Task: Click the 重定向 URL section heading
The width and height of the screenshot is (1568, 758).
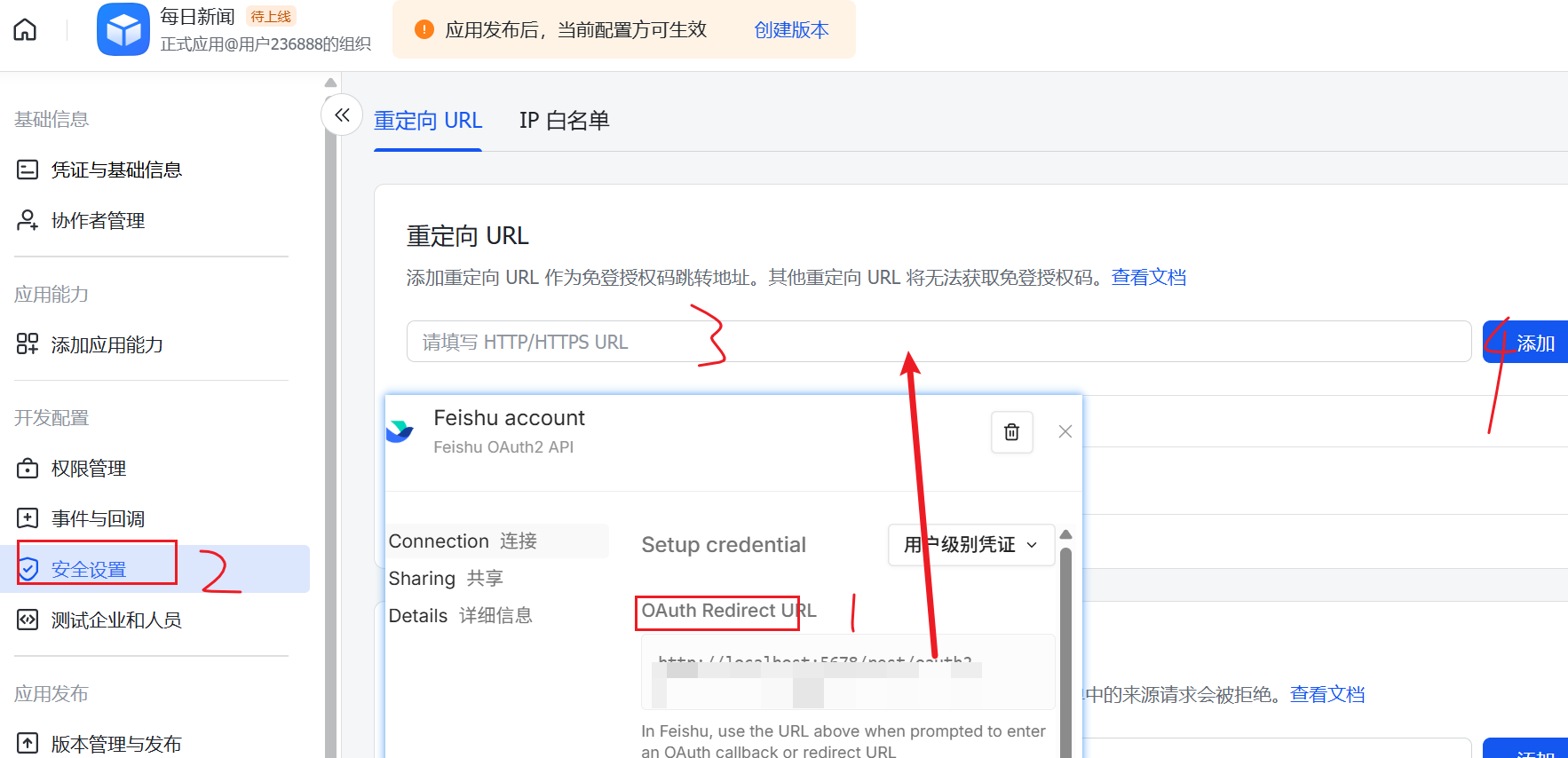Action: tap(468, 236)
